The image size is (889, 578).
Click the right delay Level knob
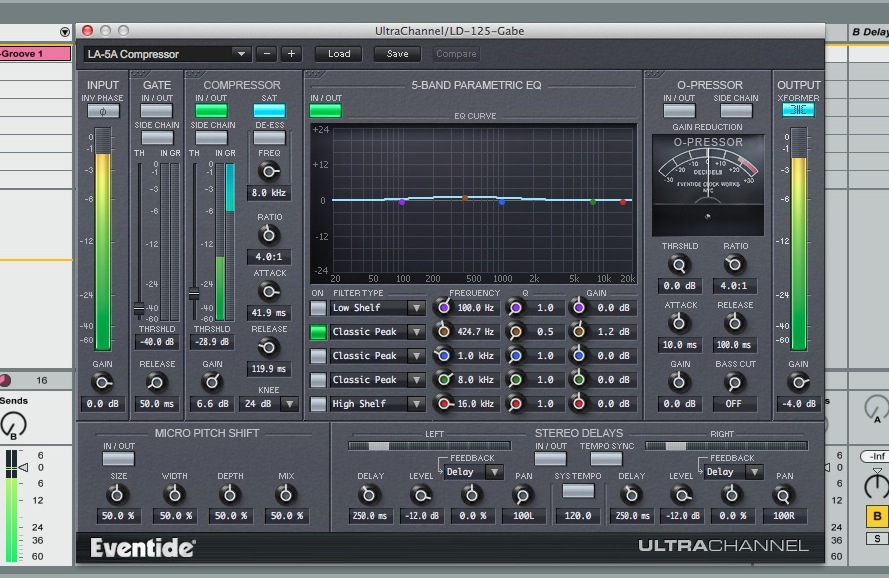pyautogui.click(x=681, y=496)
